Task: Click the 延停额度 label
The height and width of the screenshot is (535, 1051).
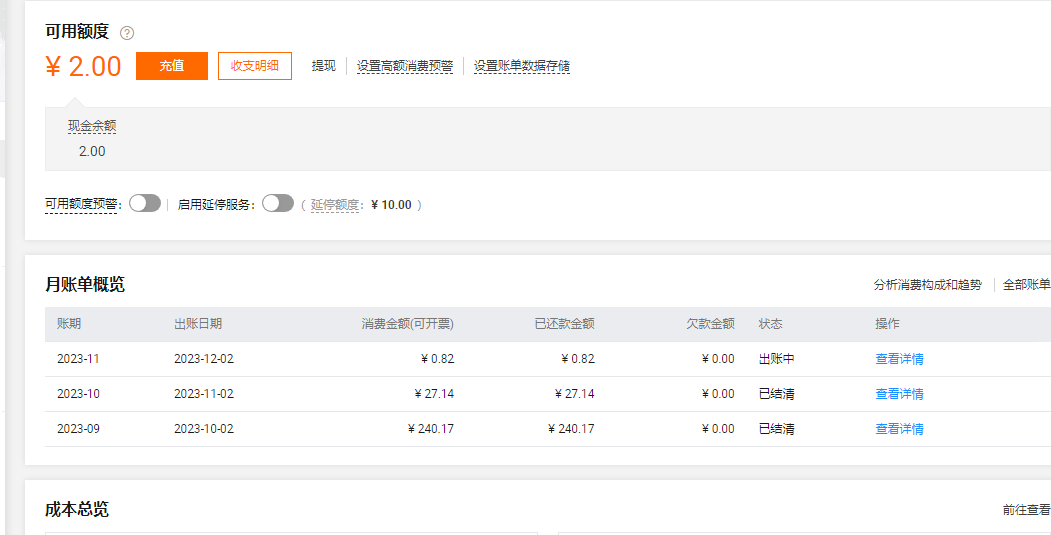Action: coord(335,205)
